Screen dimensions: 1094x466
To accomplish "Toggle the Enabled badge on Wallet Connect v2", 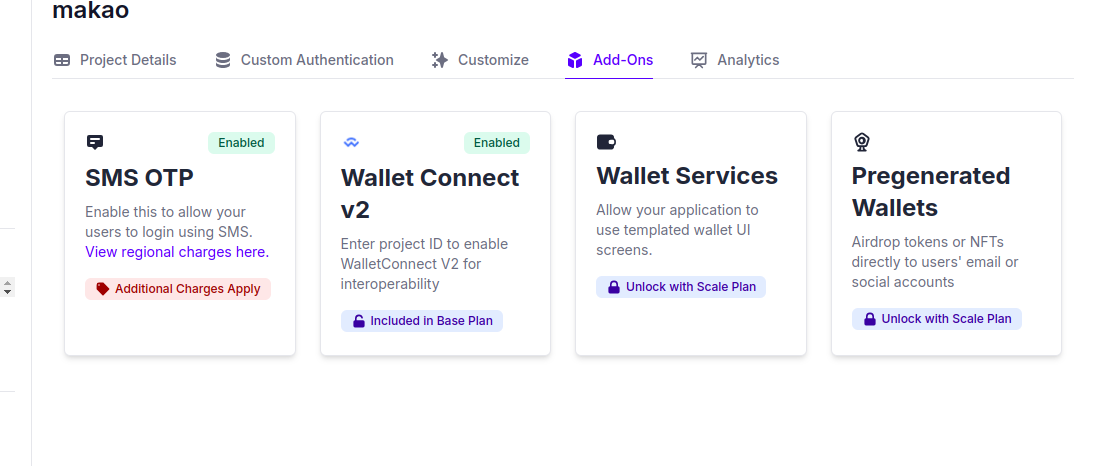I will pyautogui.click(x=497, y=143).
